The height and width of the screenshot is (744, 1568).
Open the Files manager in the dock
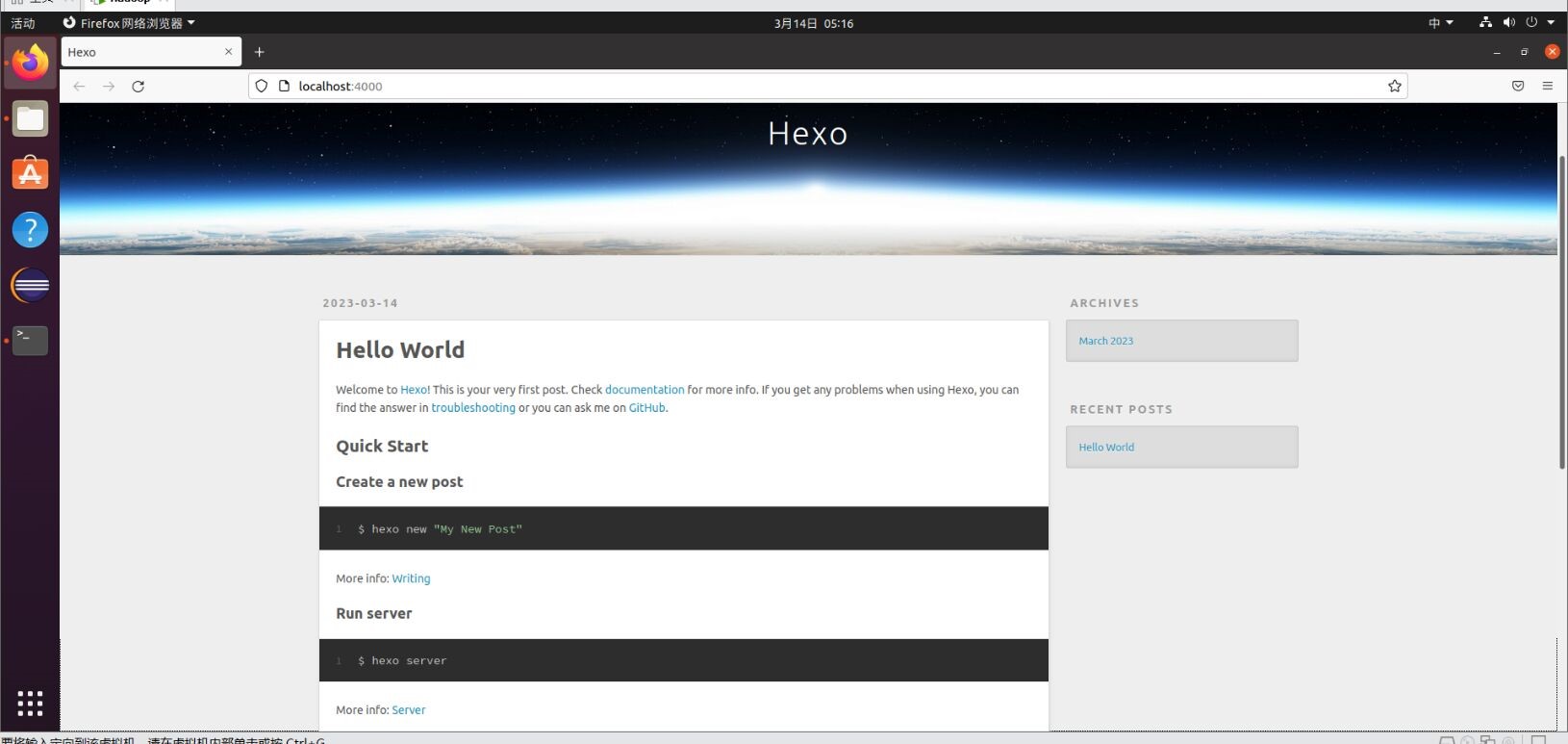coord(30,119)
